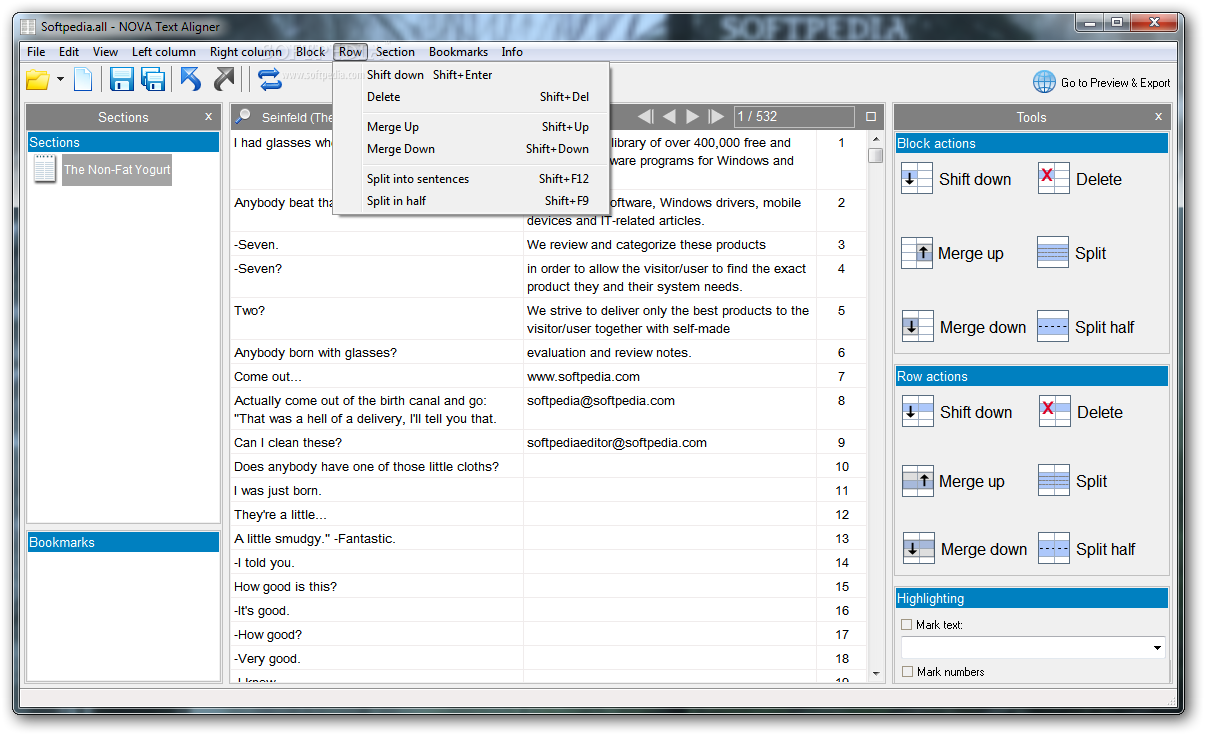Choose Delete in Row menu

click(x=471, y=97)
